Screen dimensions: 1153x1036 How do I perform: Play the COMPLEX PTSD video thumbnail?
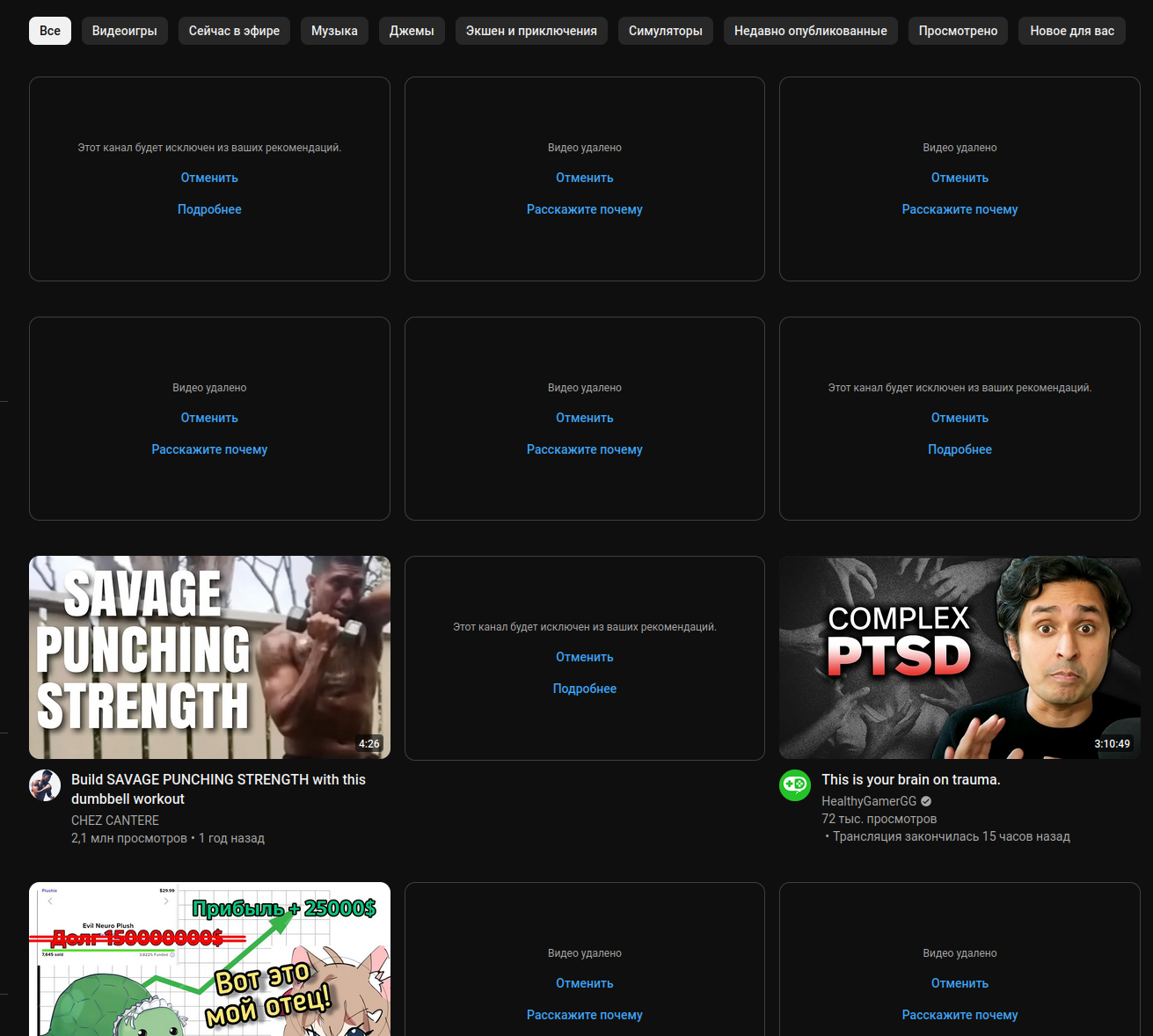click(960, 657)
